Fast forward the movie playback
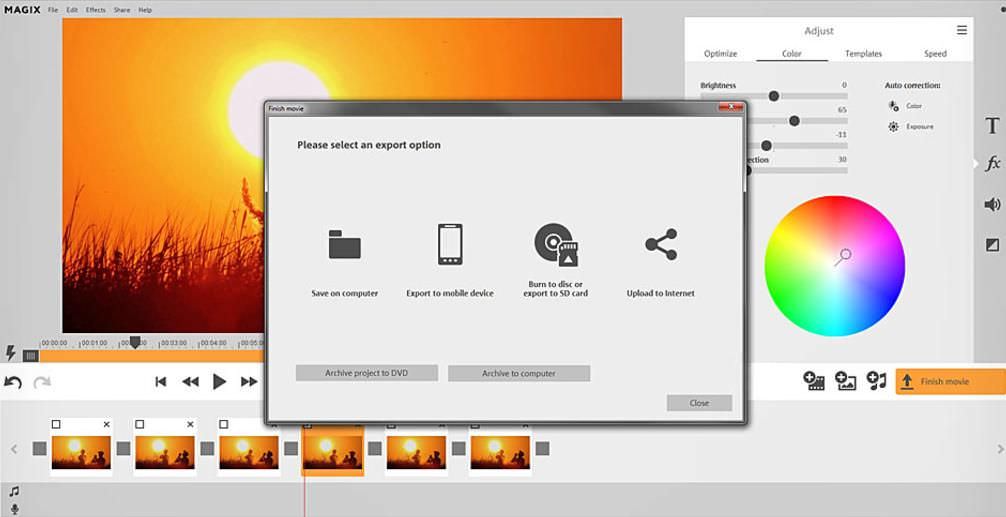This screenshot has height=517, width=1006. pyautogui.click(x=249, y=382)
